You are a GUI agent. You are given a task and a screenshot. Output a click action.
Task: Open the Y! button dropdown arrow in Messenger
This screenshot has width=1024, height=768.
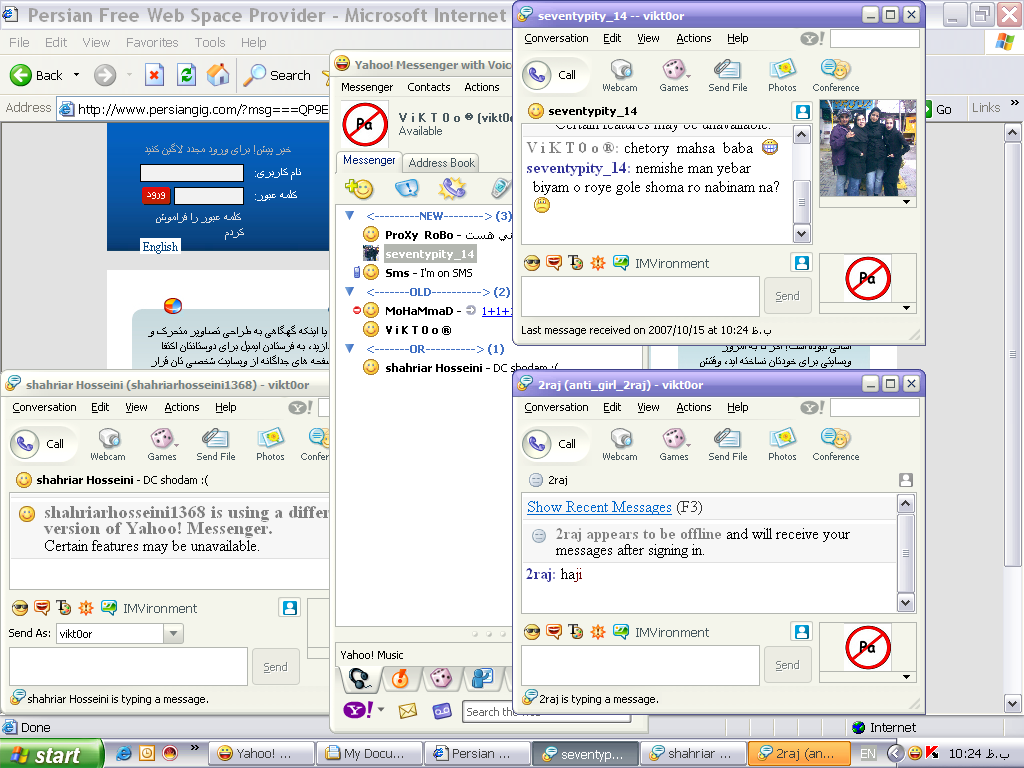[381, 709]
